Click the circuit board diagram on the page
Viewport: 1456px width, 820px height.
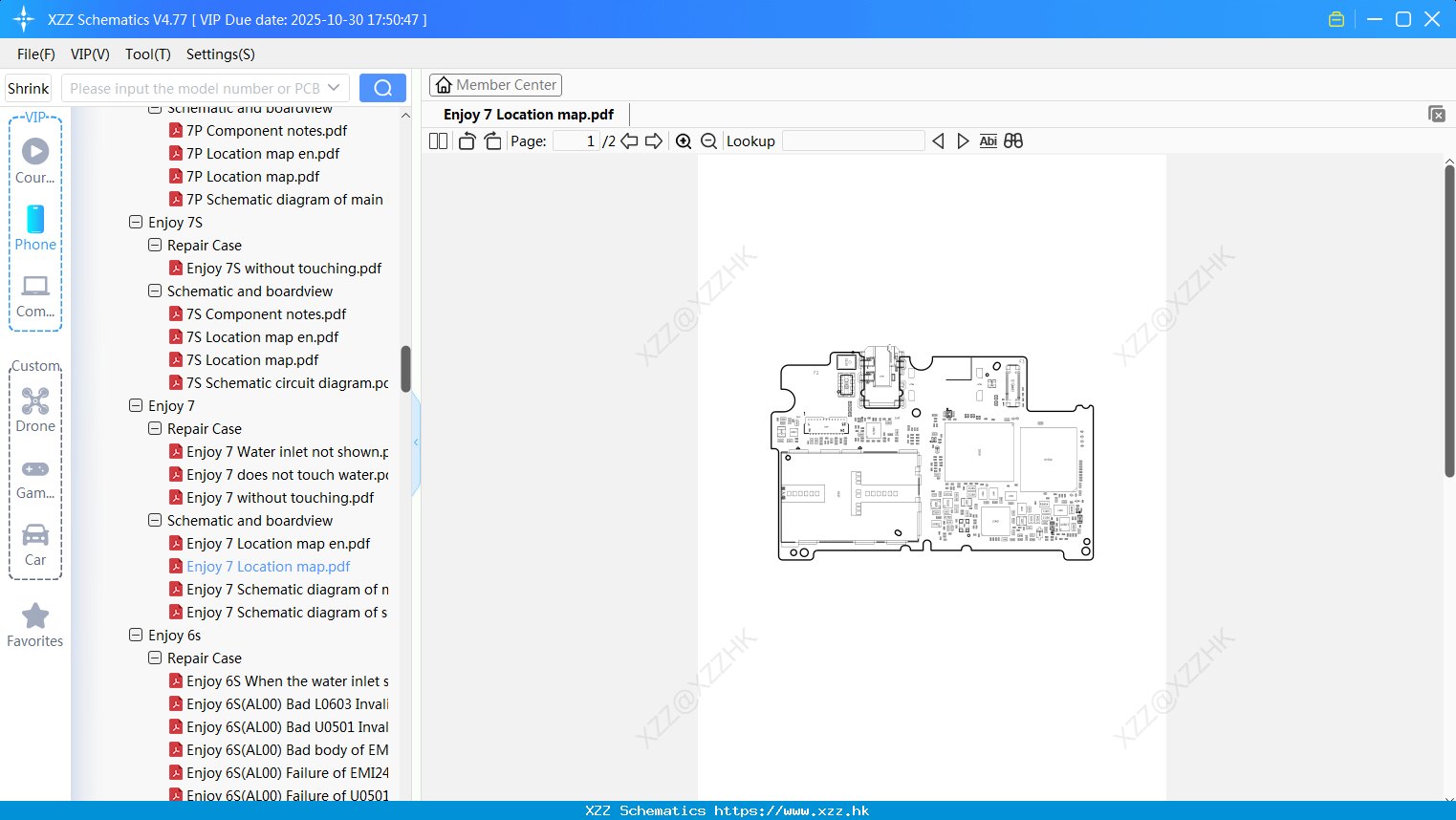(x=932, y=454)
